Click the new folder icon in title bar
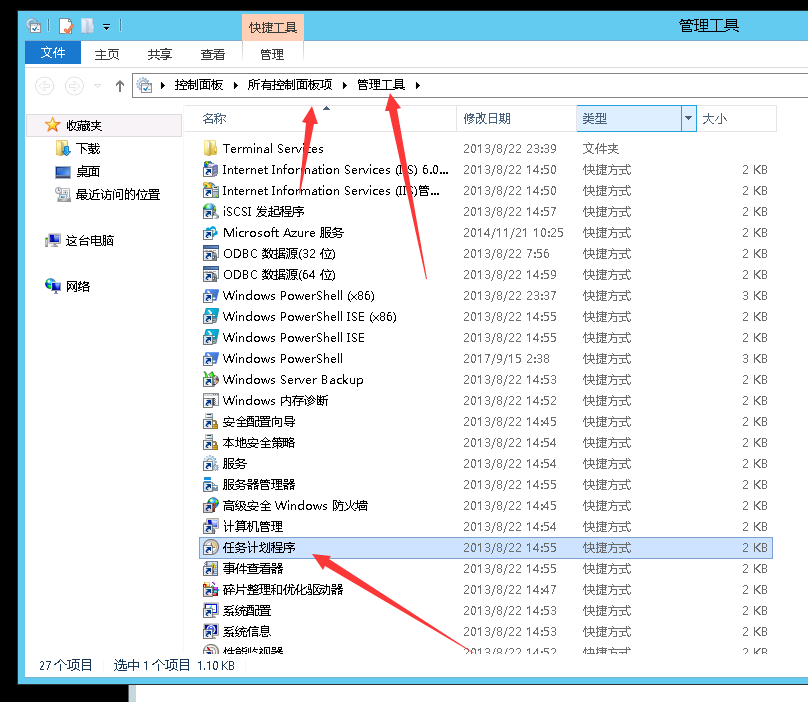The height and width of the screenshot is (702, 808). (88, 26)
